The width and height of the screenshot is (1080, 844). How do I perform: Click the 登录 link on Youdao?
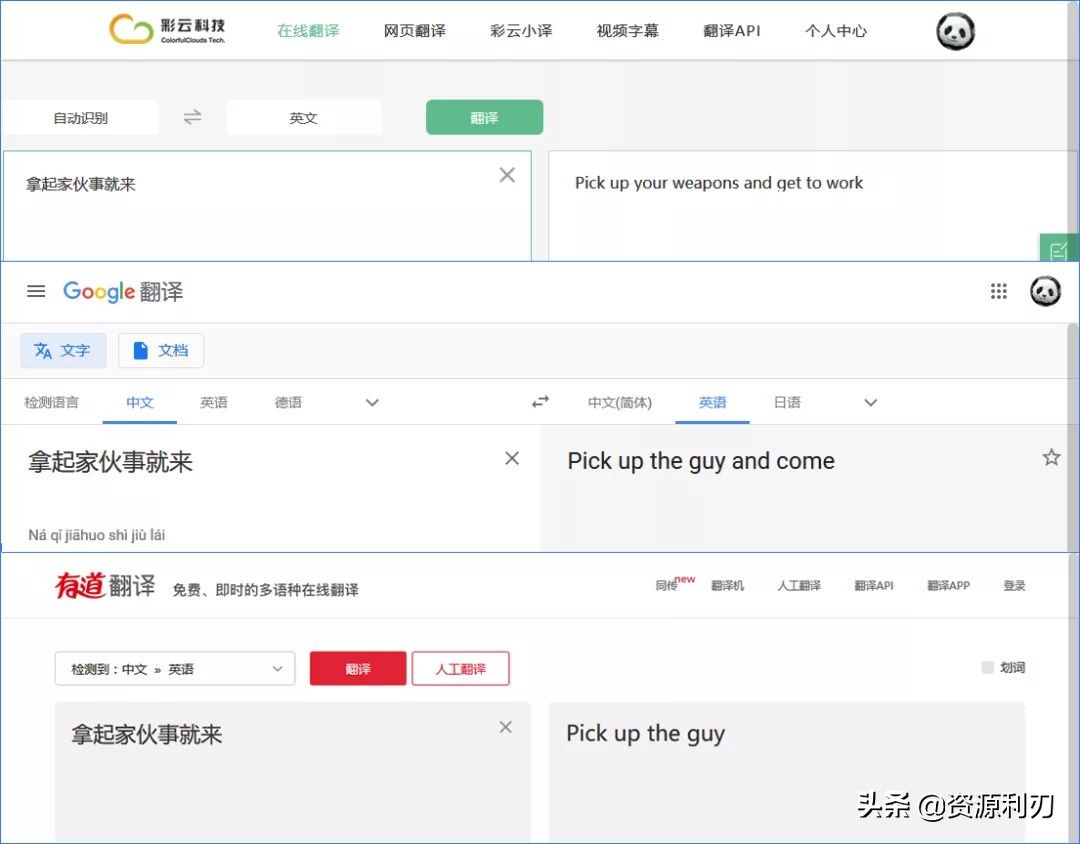tap(1014, 585)
